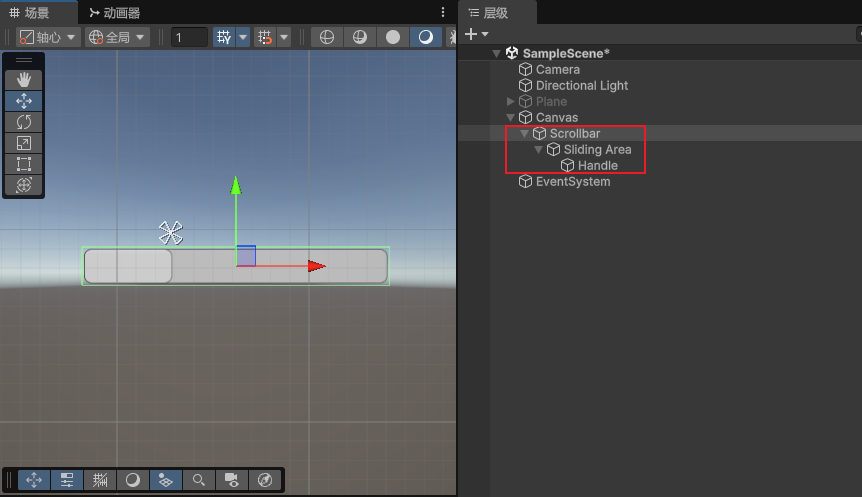Click the scrollbar handle in scene view
This screenshot has height=497, width=862.
click(128, 266)
